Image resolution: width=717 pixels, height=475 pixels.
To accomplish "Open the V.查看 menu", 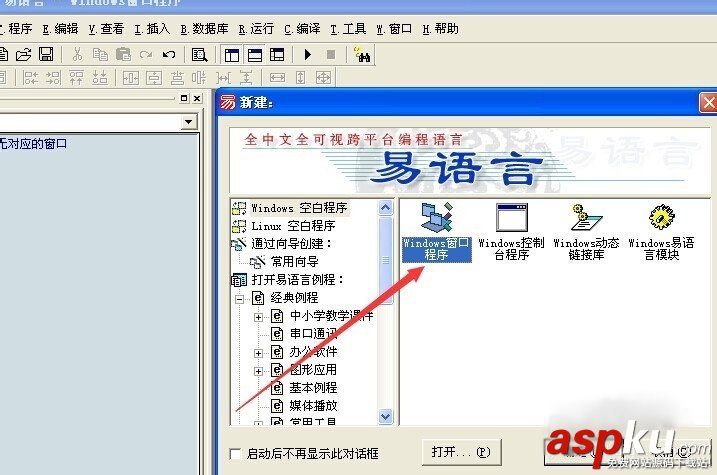I will [x=107, y=29].
